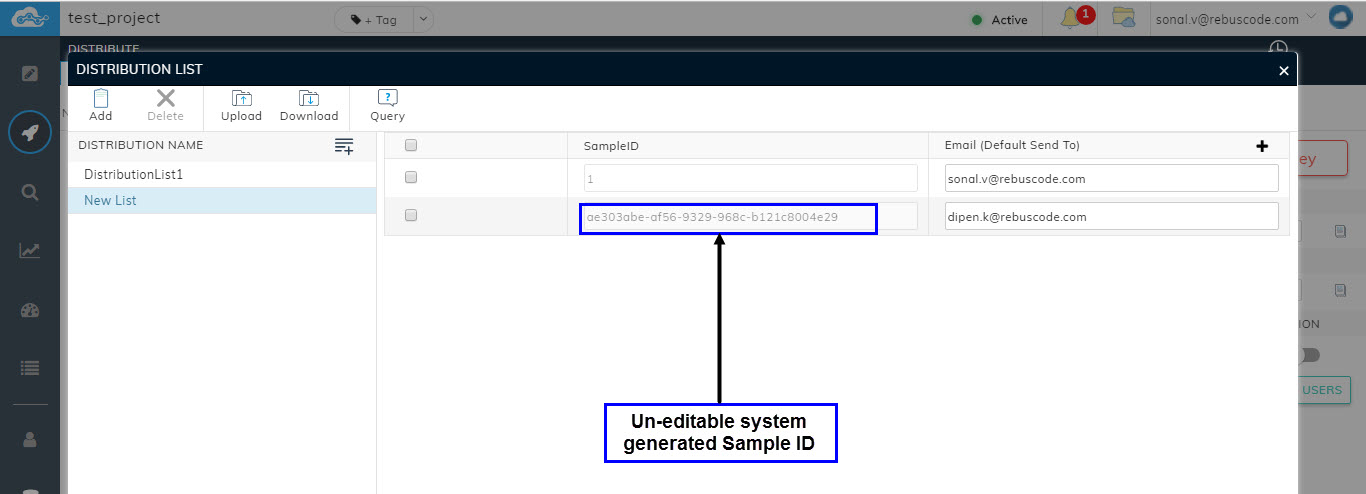Viewport: 1366px width, 494px height.
Task: Add a column with the plus icon
Action: (x=1262, y=146)
